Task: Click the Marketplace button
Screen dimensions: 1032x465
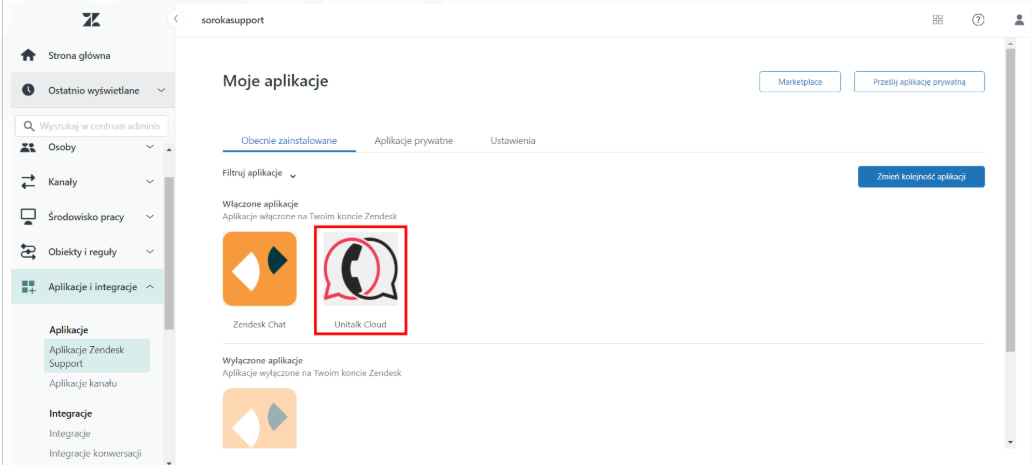Action: pos(800,82)
